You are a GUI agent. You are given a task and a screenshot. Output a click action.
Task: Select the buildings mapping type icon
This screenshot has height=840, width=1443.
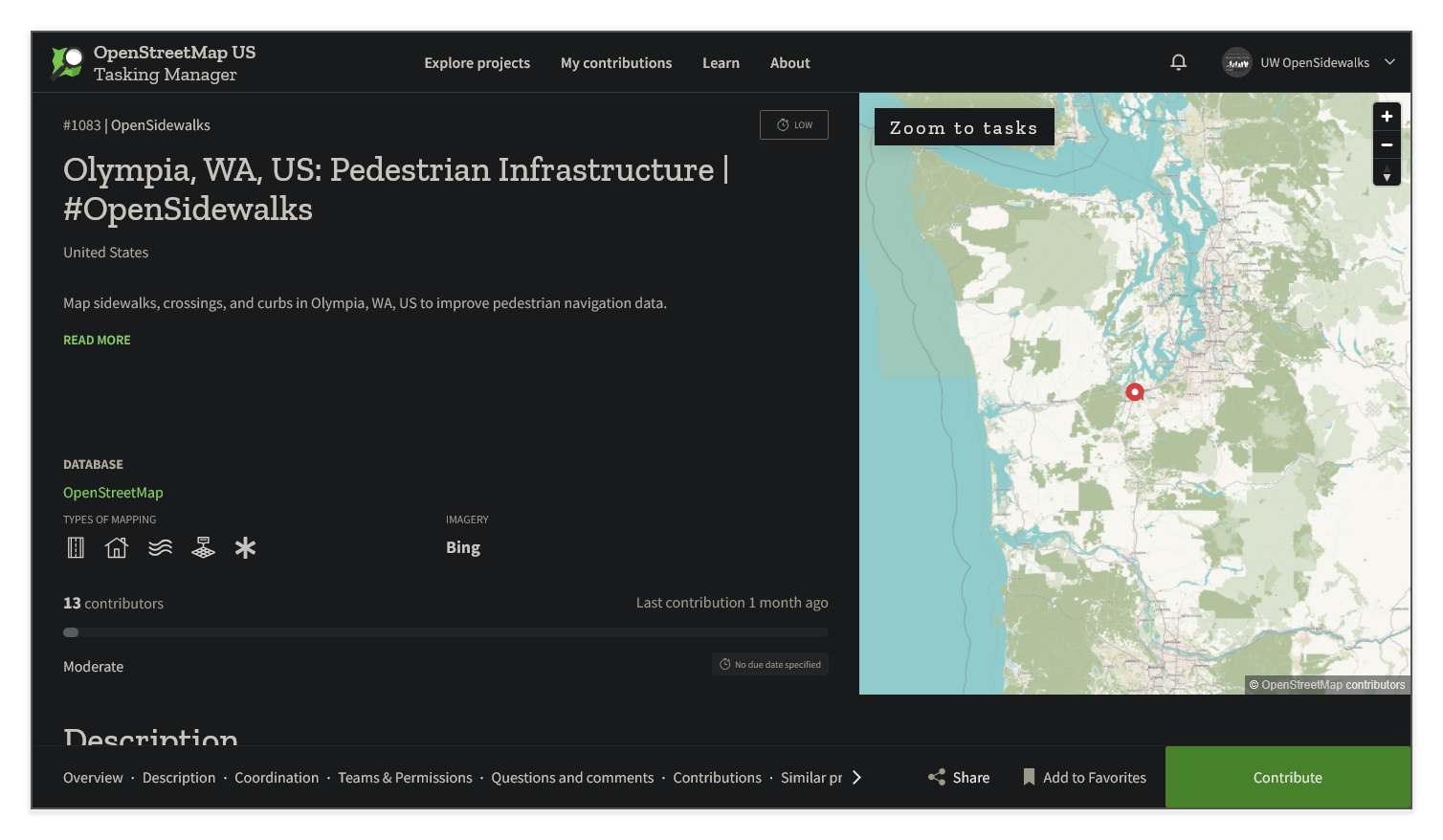point(116,546)
